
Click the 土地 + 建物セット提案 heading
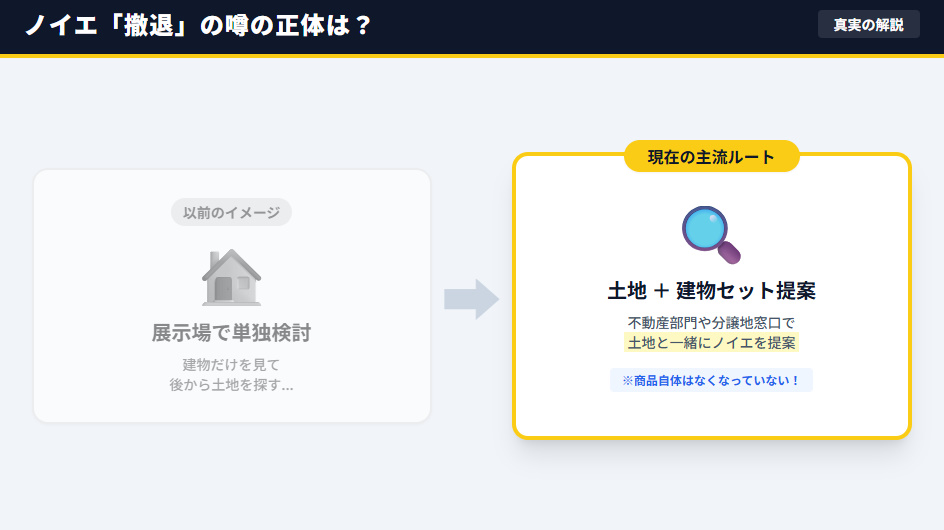pyautogui.click(x=711, y=291)
